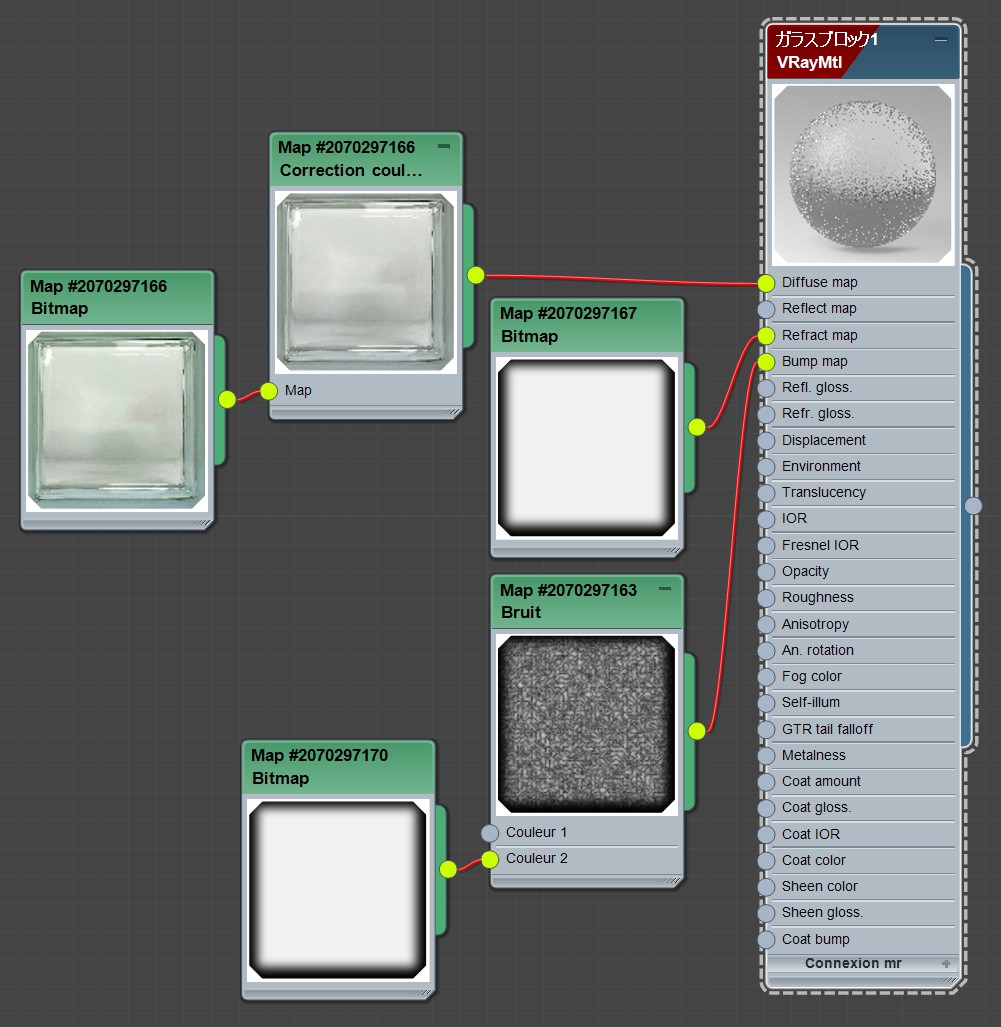Select the VRayMtl sphere preview thumbnail
This screenshot has height=1027, width=1001.
[862, 174]
